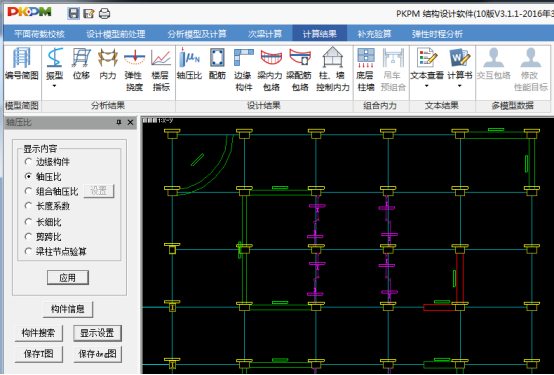Click the print icon in title bar
This screenshot has width=554, height=375.
click(x=104, y=14)
